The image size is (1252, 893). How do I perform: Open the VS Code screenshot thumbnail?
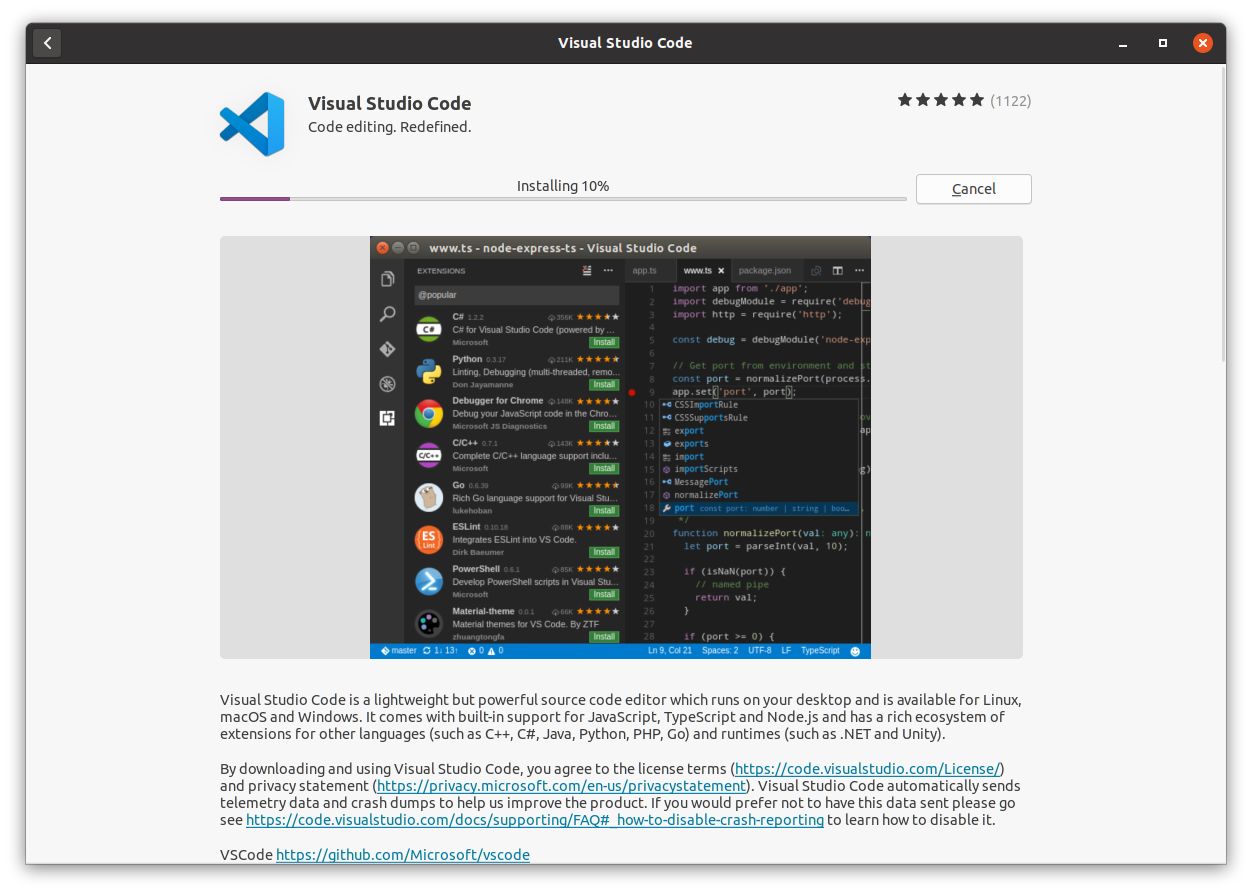(620, 447)
